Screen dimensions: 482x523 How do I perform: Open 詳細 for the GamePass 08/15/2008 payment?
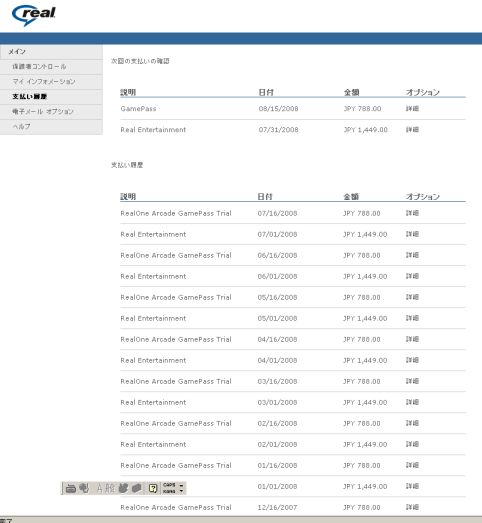point(412,108)
